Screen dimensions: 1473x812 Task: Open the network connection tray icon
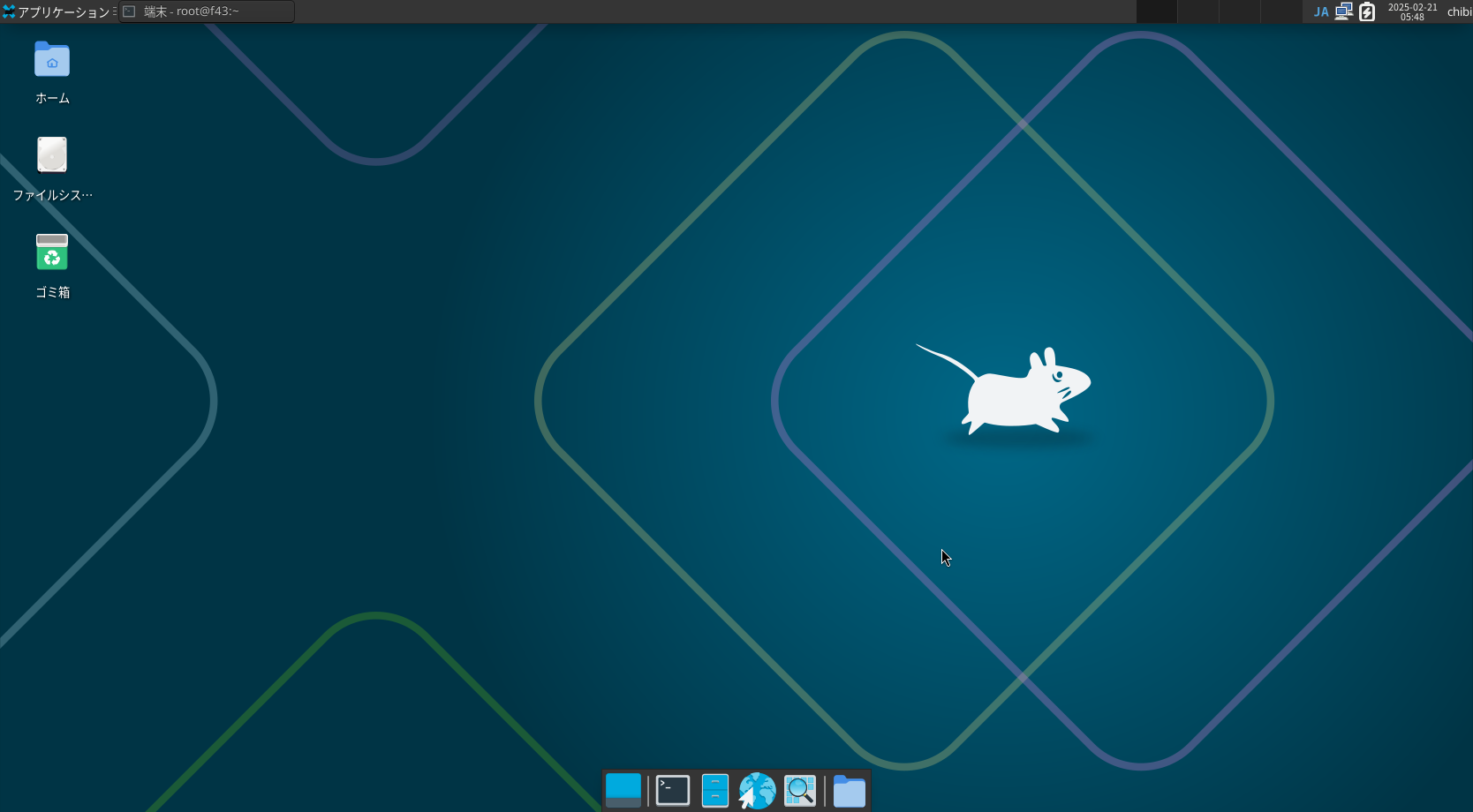1343,11
